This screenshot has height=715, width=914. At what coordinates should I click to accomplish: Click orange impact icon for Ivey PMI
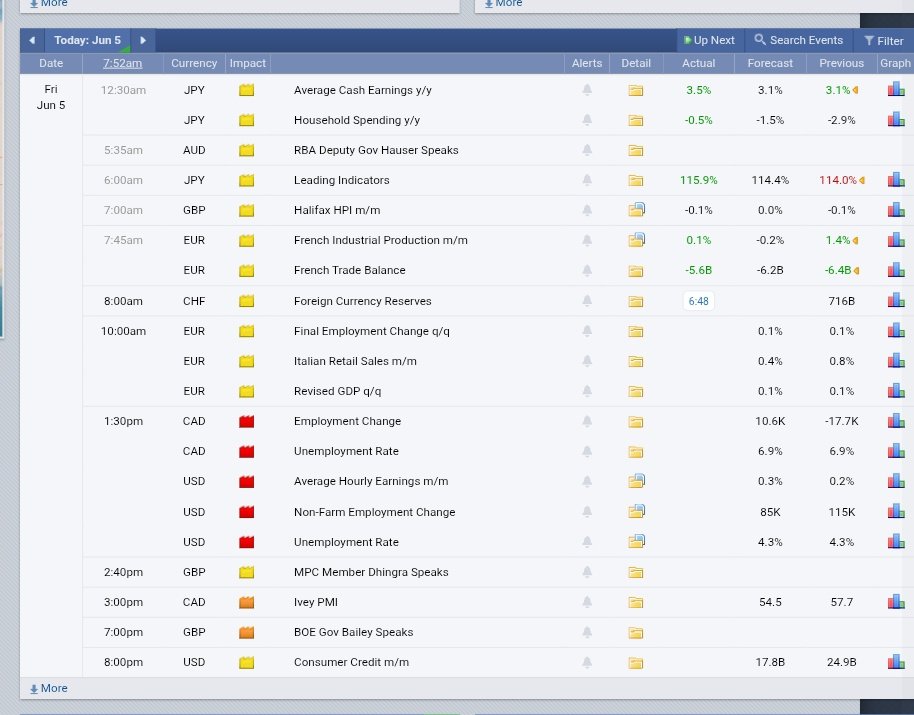[247, 602]
